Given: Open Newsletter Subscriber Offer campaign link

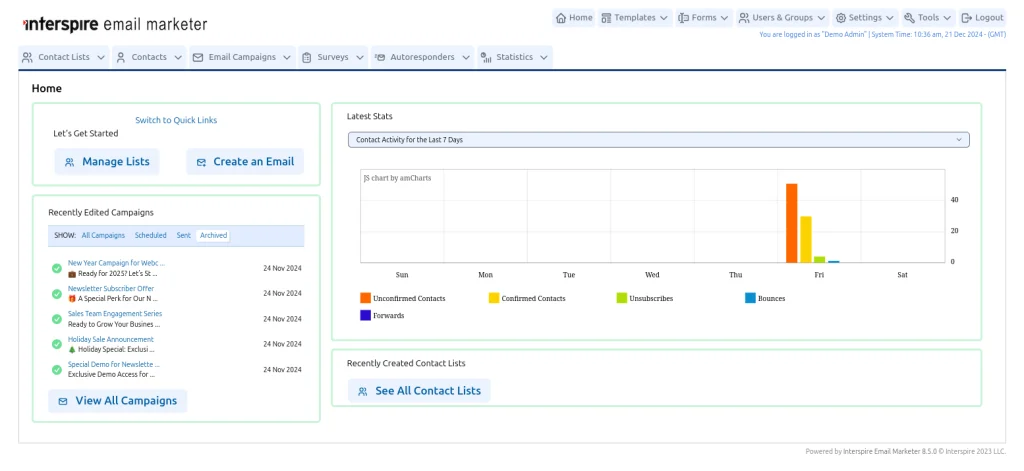Looking at the screenshot, I should [x=111, y=288].
